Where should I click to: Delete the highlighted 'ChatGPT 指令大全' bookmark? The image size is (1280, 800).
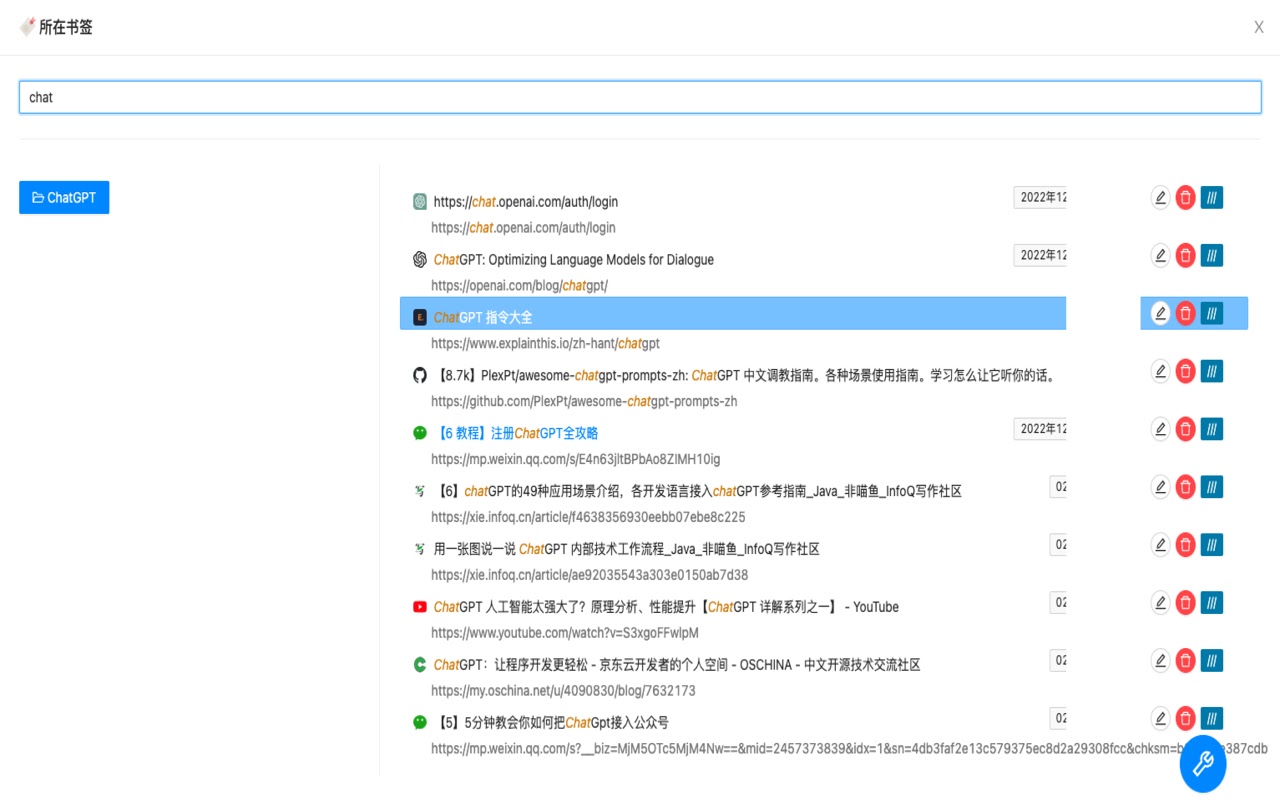click(1185, 314)
